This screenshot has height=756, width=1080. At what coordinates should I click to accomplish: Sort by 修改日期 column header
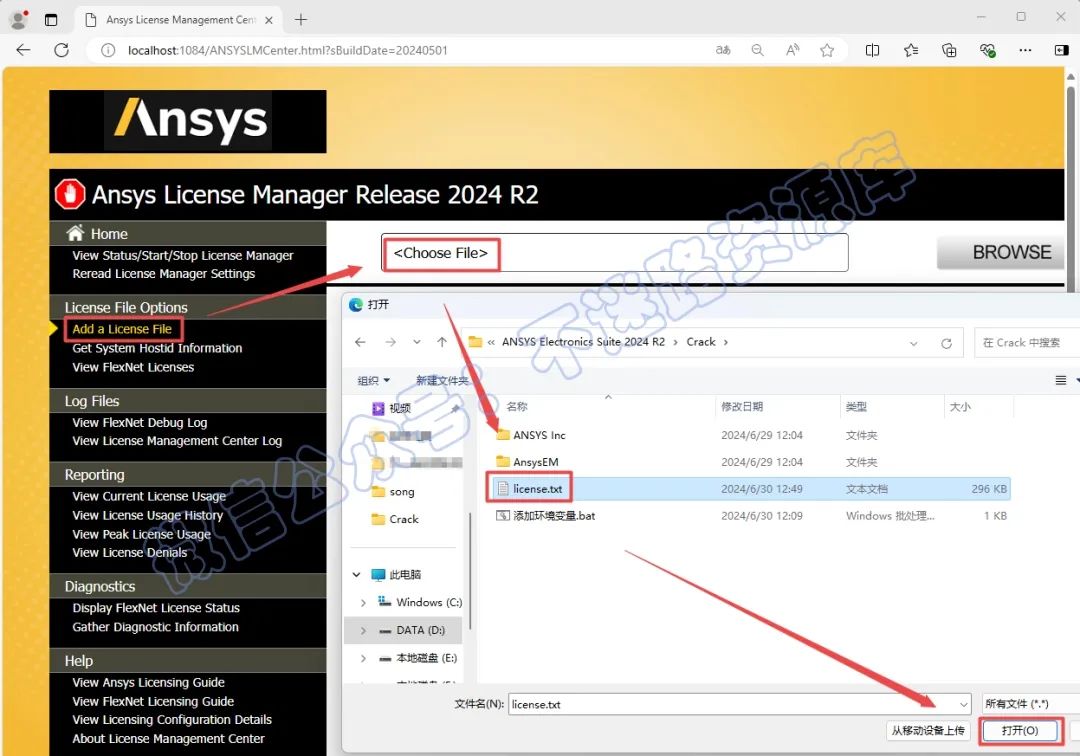742,406
